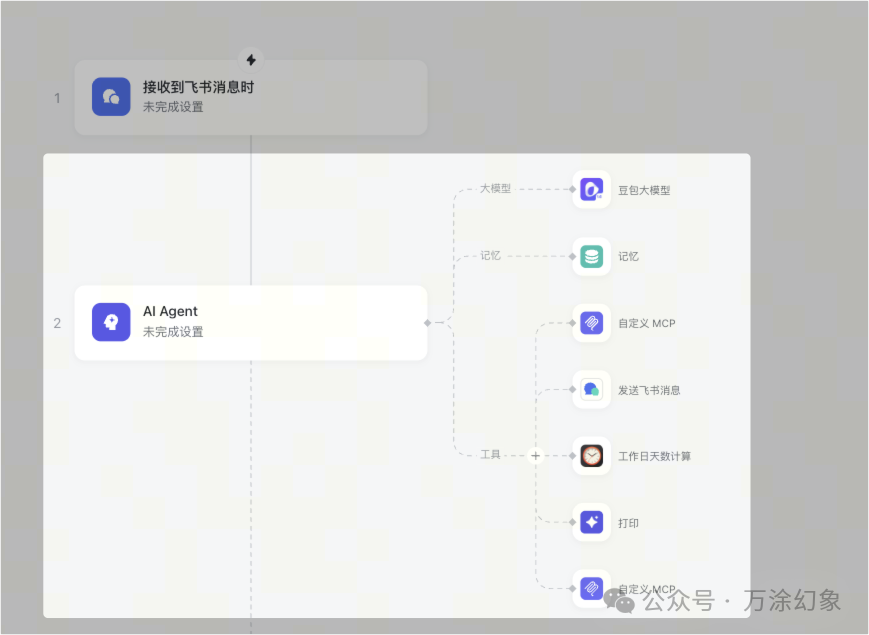Click the plus button on the 工具 branch

(535, 455)
